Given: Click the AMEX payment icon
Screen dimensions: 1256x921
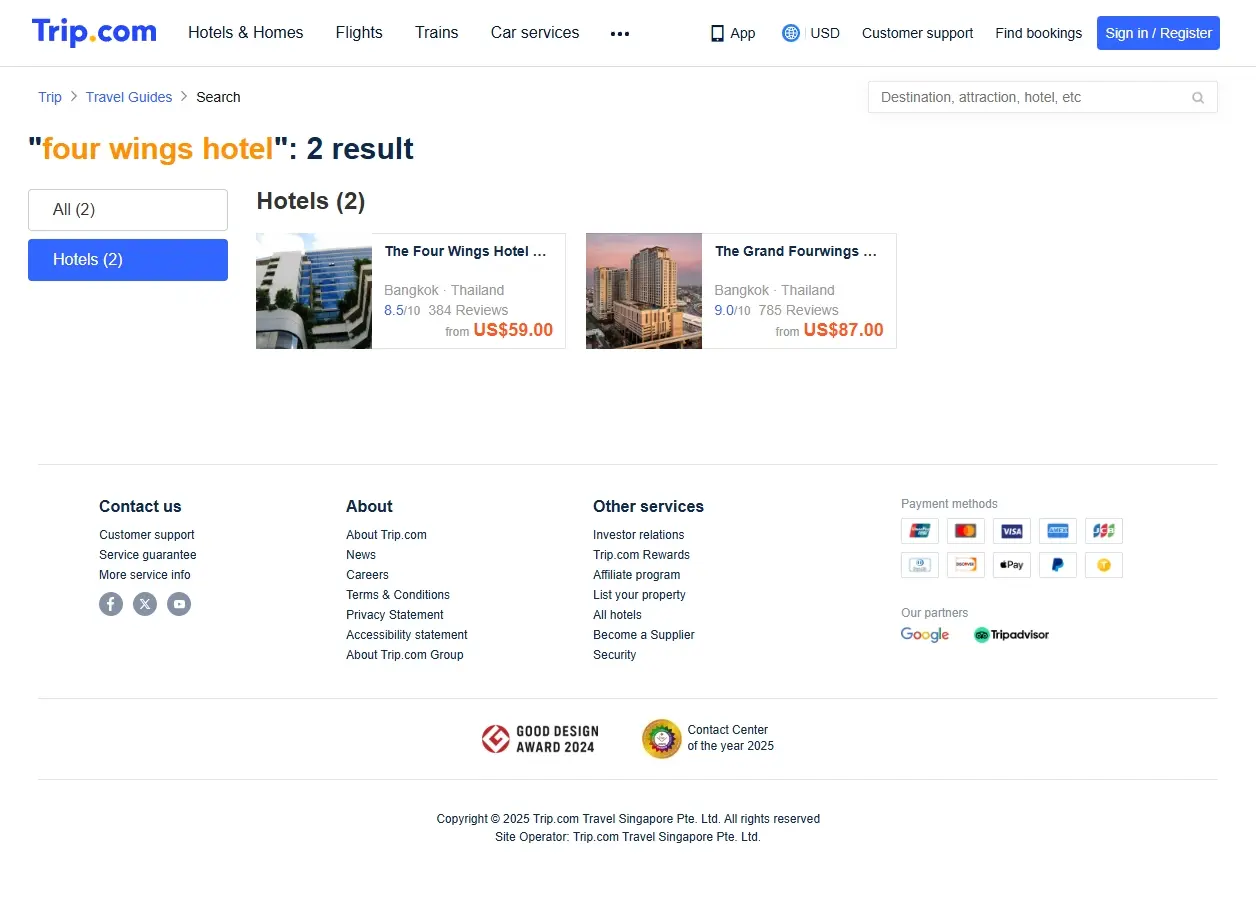Looking at the screenshot, I should click(1058, 531).
